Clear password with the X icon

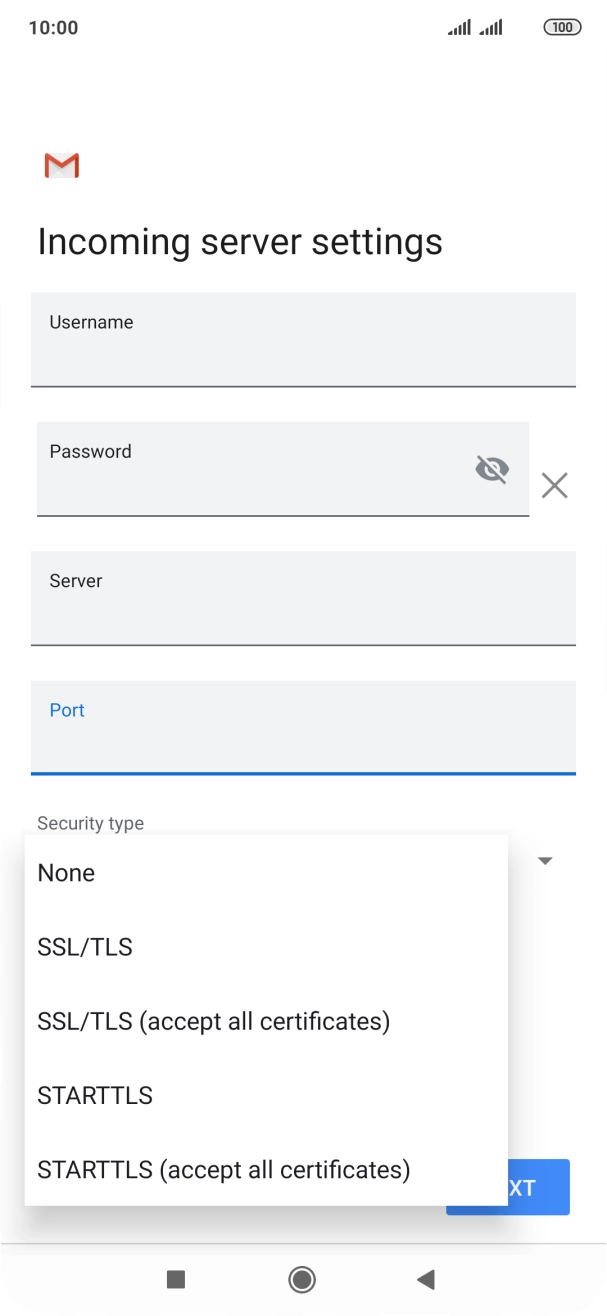coord(554,486)
